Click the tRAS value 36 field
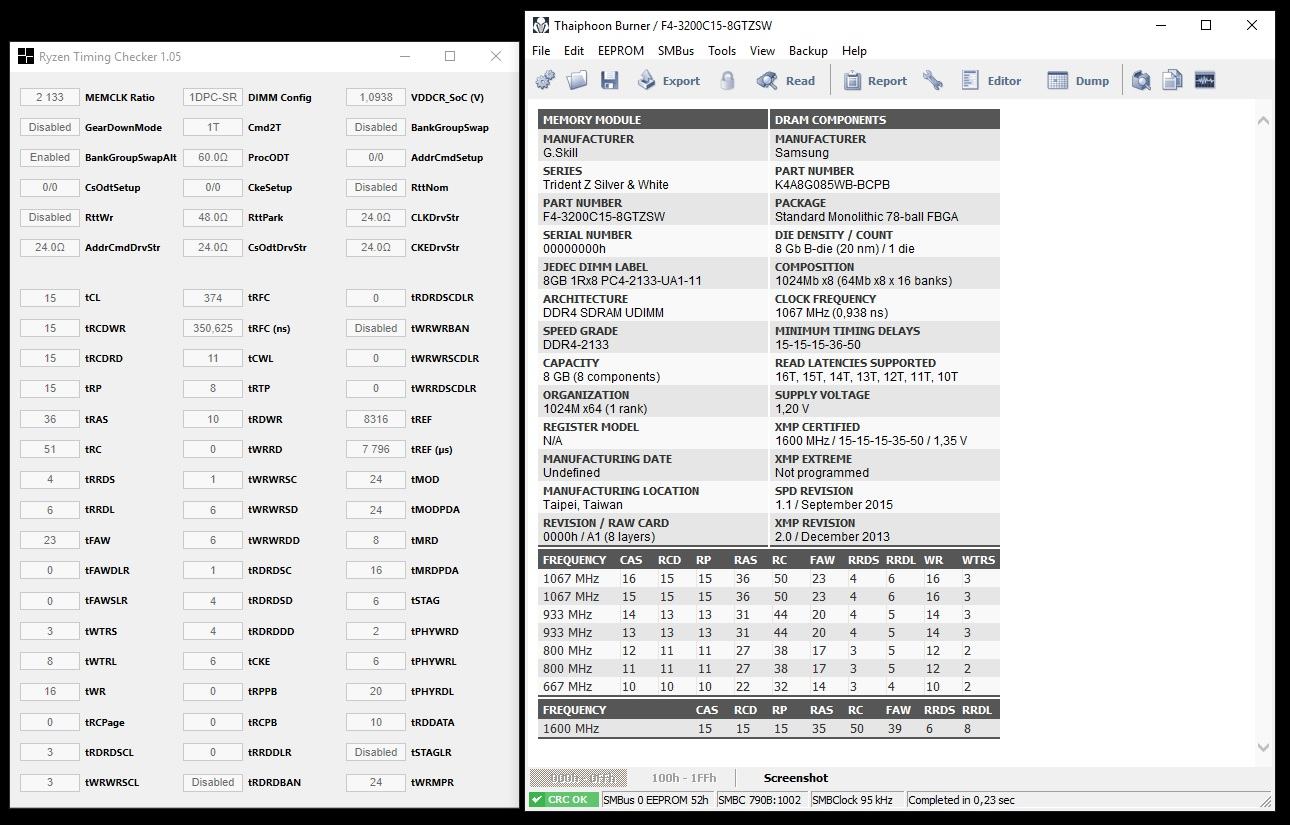1290x825 pixels. click(50, 419)
